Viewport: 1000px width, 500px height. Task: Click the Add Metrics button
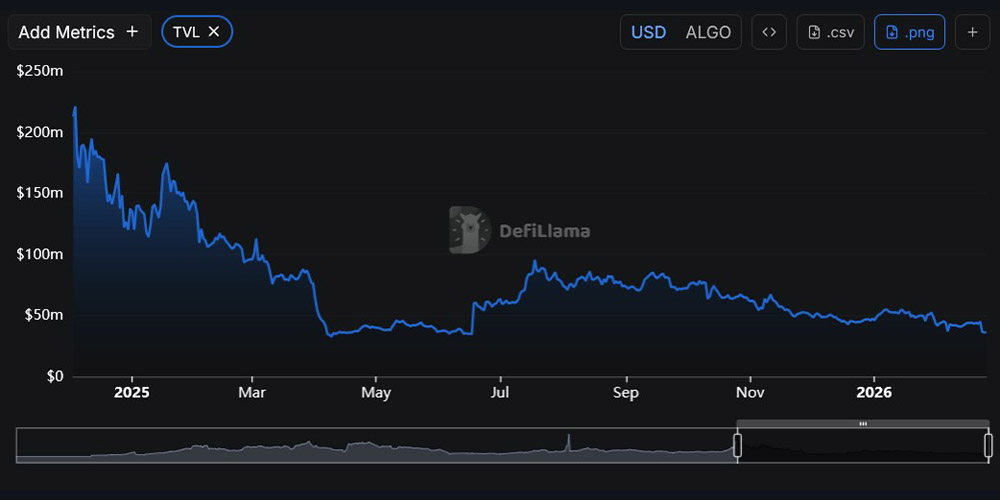pyautogui.click(x=79, y=32)
